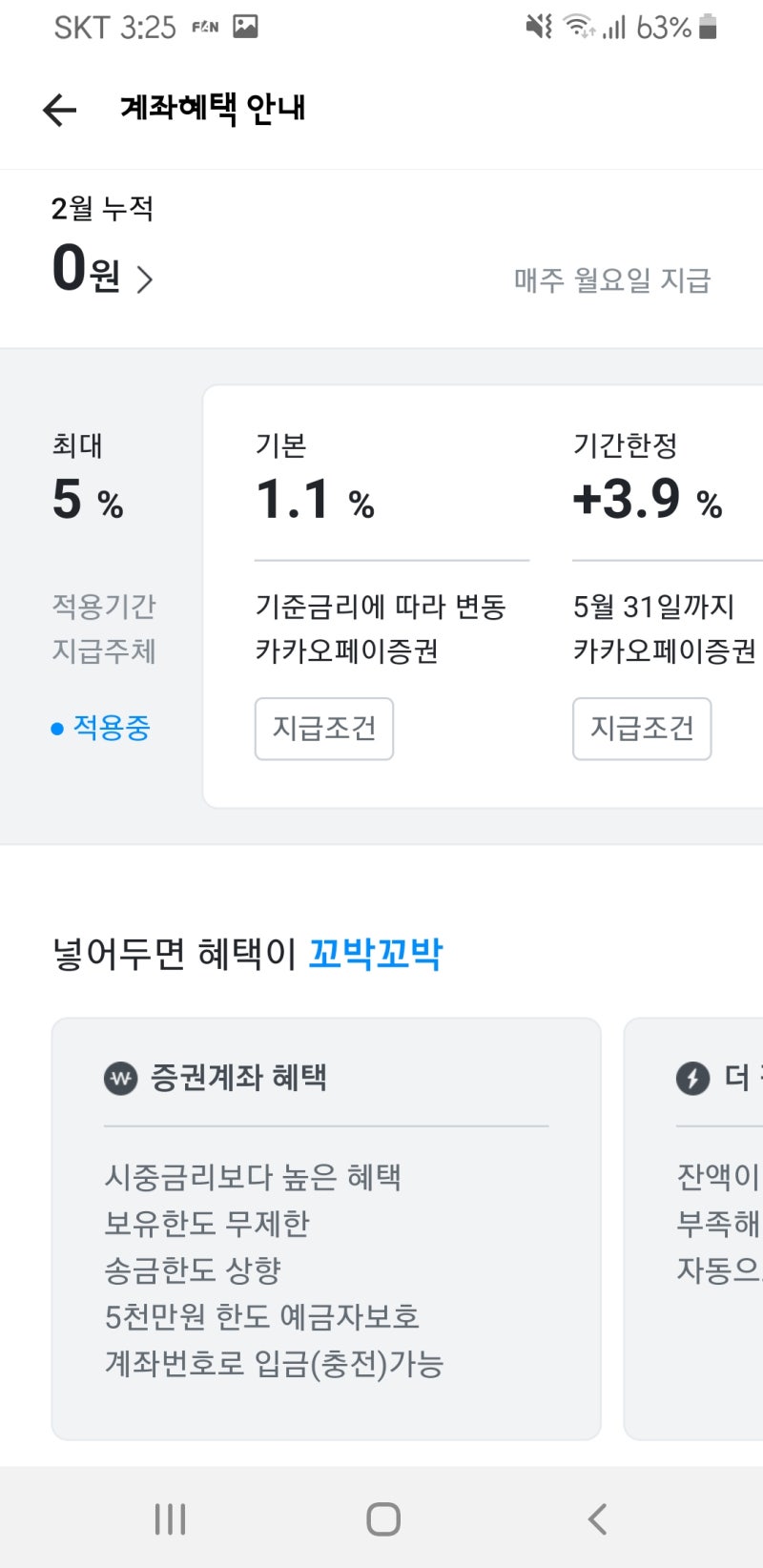This screenshot has width=763, height=1568.
Task: Tap the muted sound icon in status bar
Action: pos(536,28)
